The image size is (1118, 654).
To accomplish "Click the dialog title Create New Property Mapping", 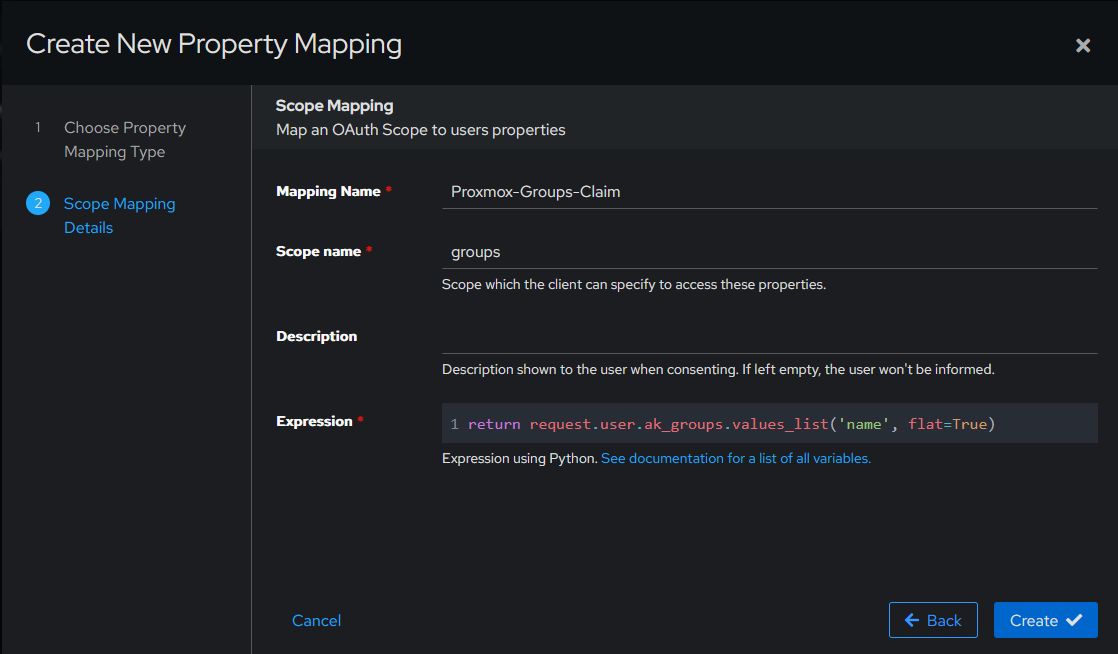I will tap(214, 44).
